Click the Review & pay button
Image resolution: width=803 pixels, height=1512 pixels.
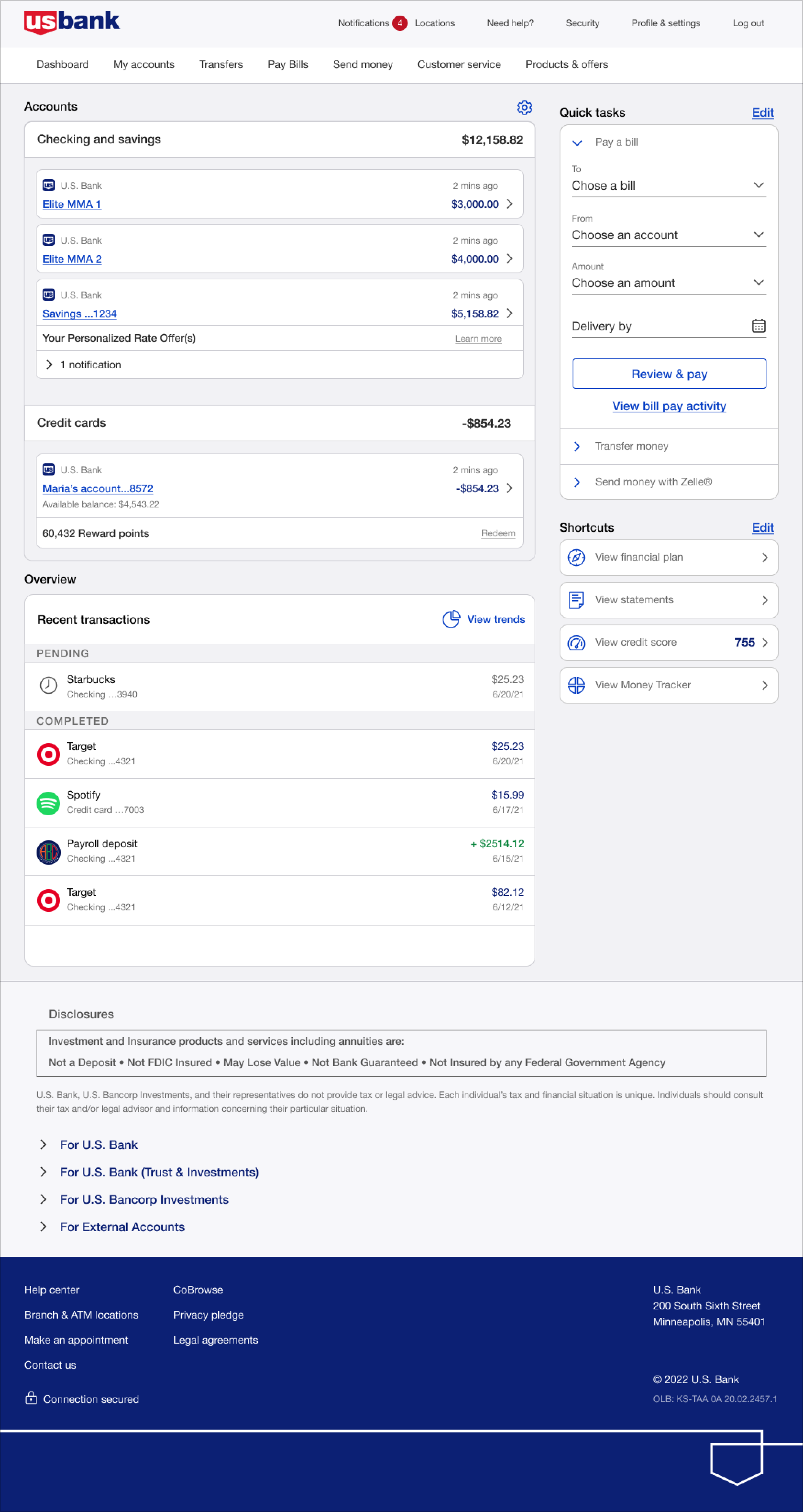pos(669,374)
